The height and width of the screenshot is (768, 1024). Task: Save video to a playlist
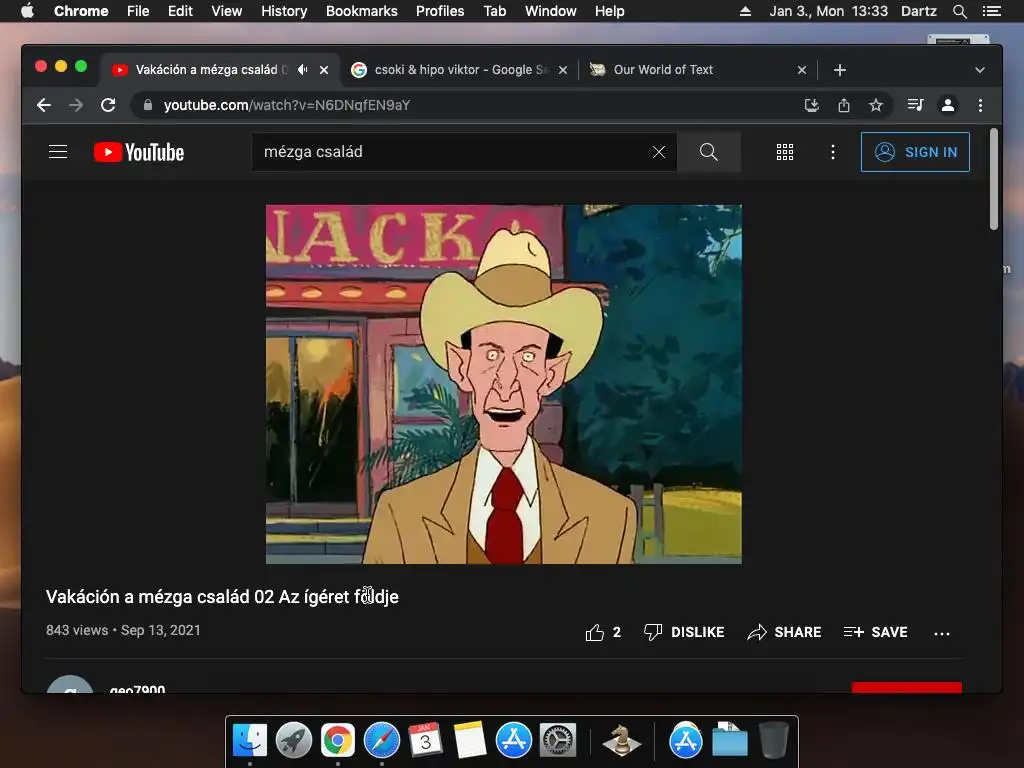pyautogui.click(x=875, y=632)
